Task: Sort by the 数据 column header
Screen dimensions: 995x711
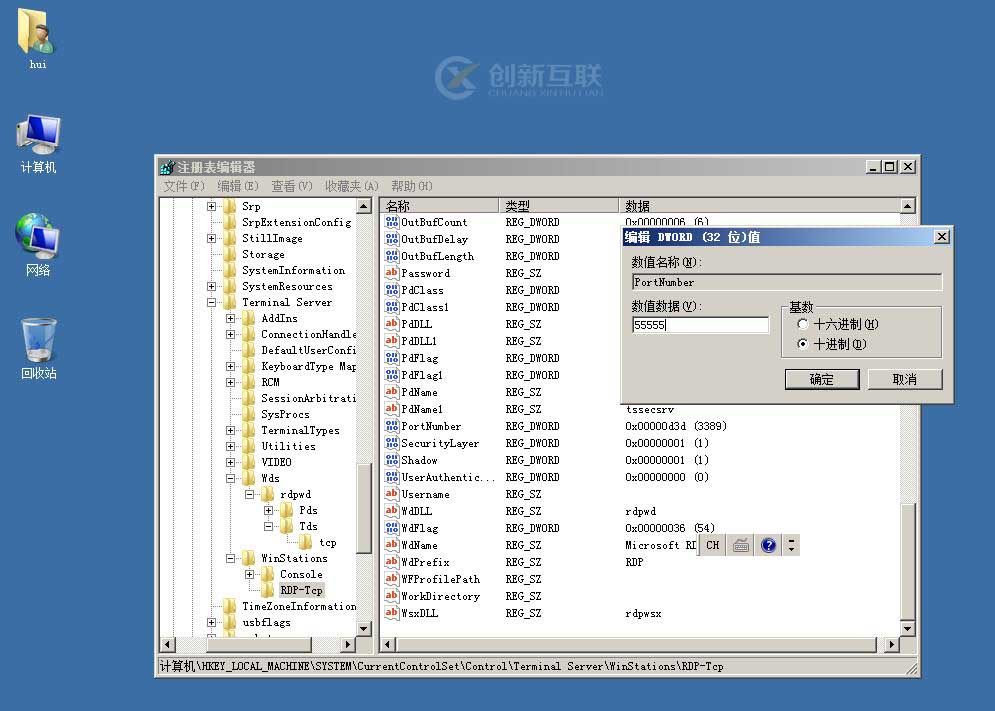Action: 759,206
